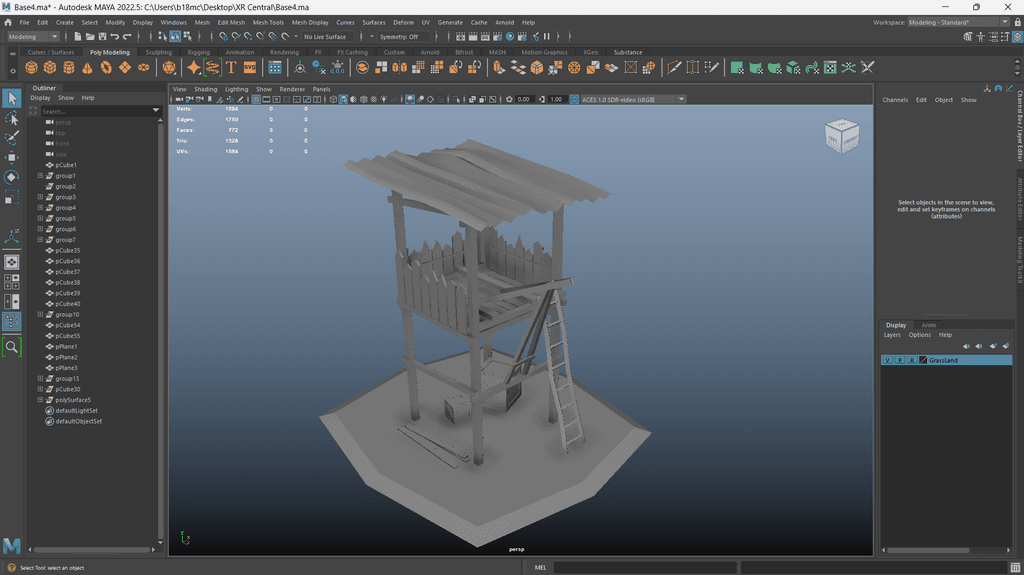Open the ACES 1.0 SDR-video view transform dropdown
Image resolution: width=1024 pixels, height=575 pixels.
pos(632,99)
